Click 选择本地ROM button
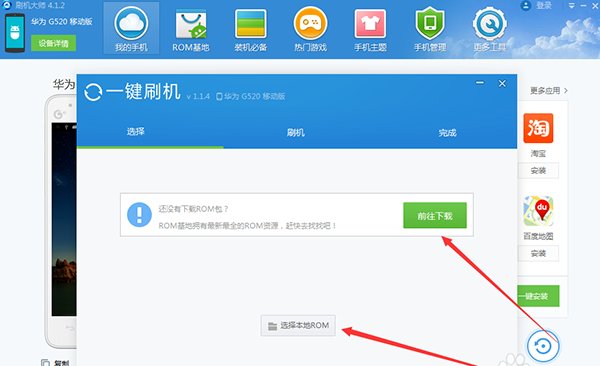Screen dimensions: 600x366 point(298,325)
